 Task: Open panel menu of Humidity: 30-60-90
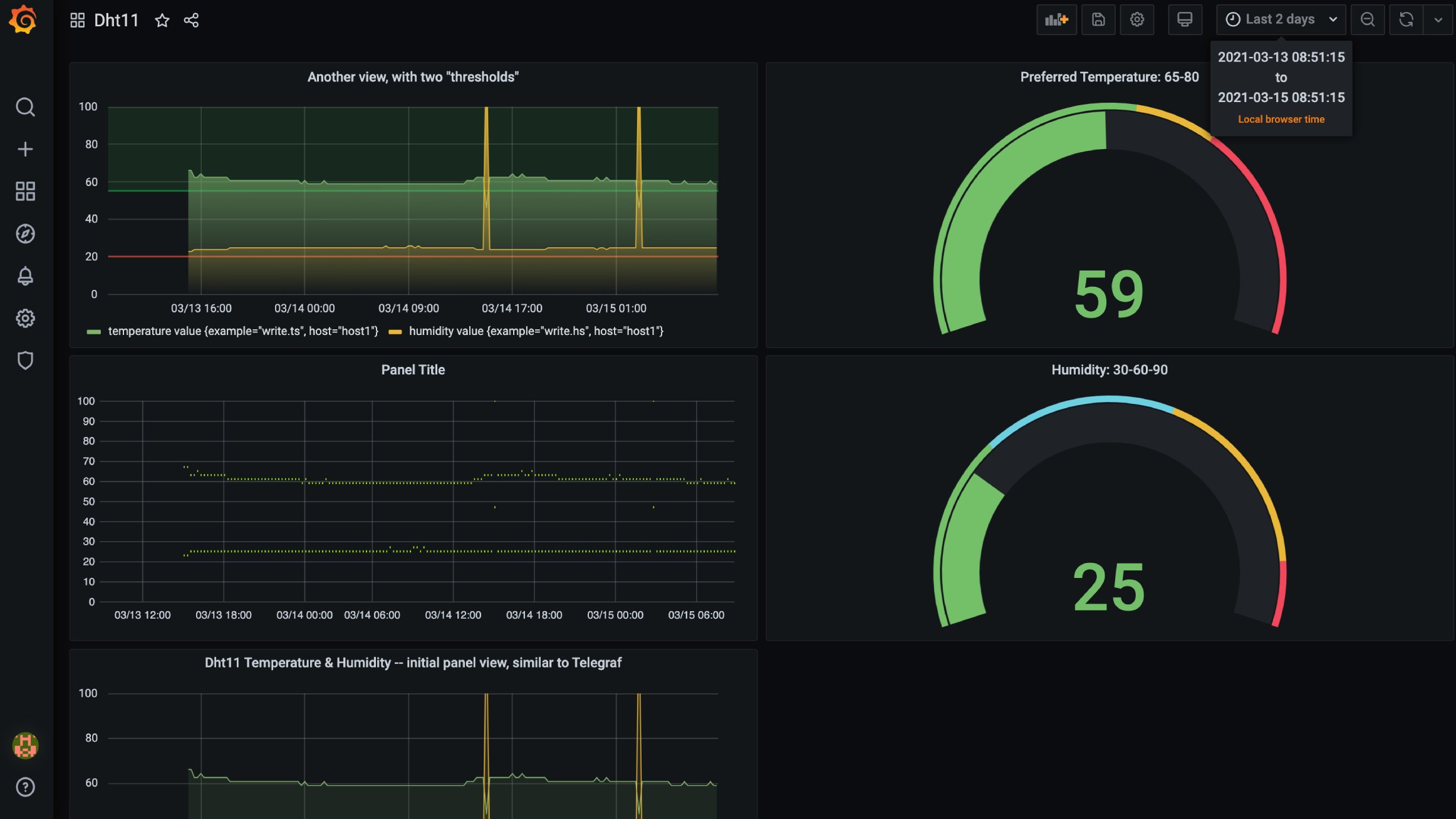pos(1109,370)
